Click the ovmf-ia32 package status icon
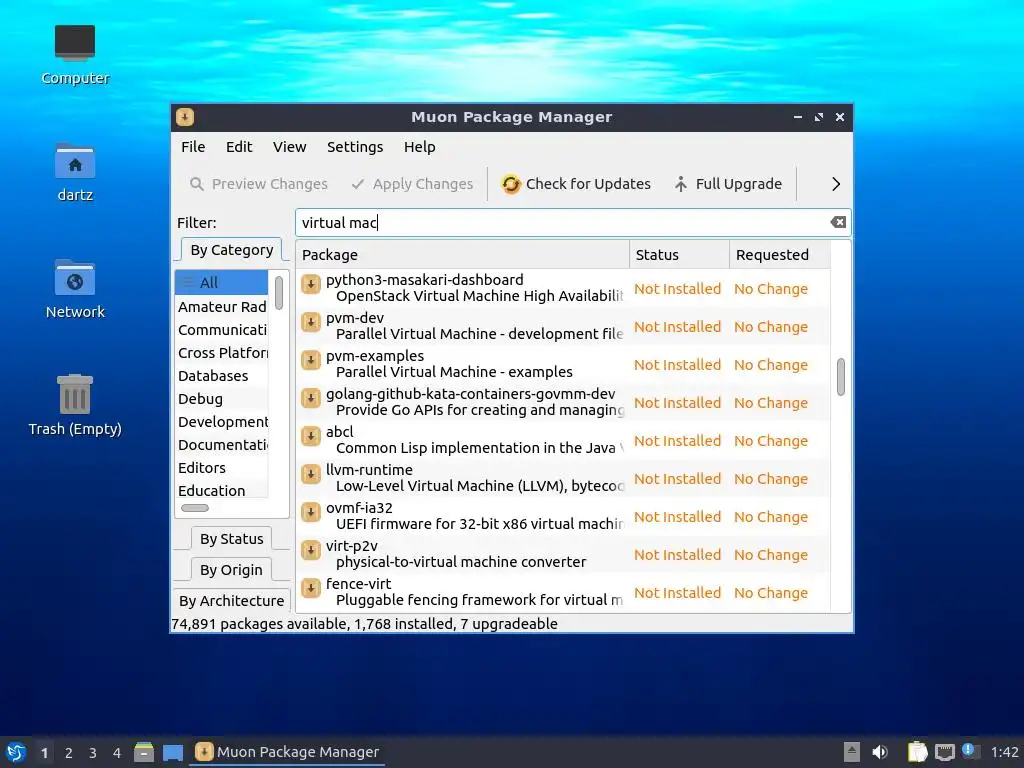This screenshot has width=1024, height=768. 311,511
